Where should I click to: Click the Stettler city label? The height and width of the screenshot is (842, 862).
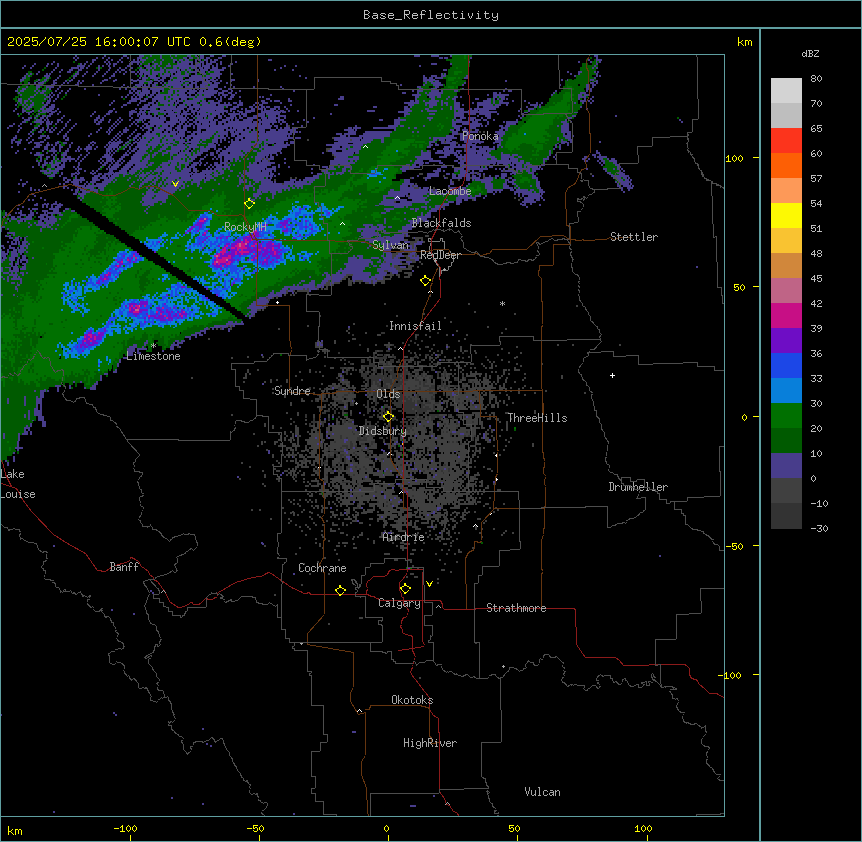634,237
